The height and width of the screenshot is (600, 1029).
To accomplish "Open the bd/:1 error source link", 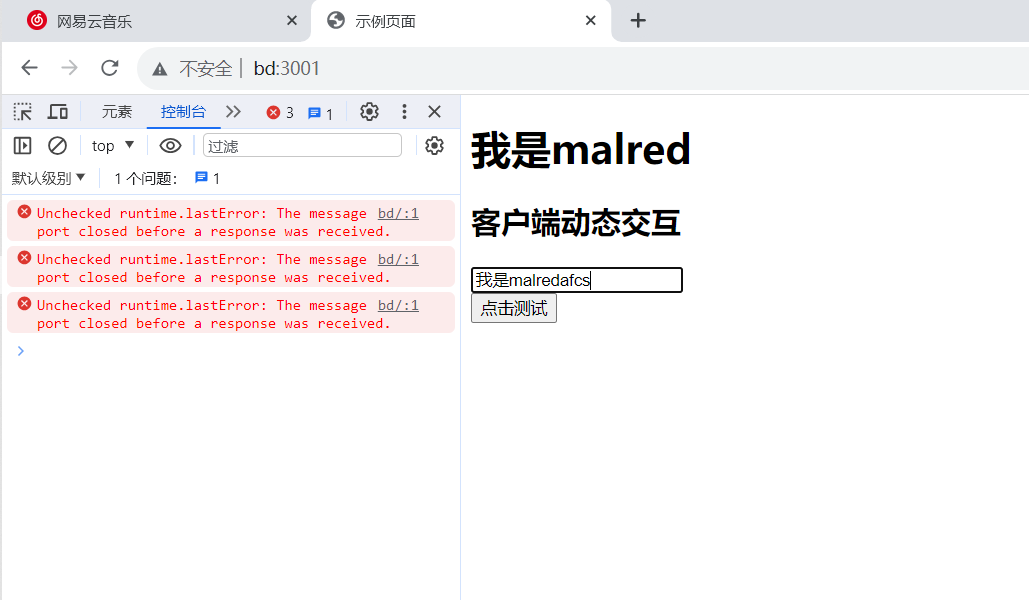I will point(398,212).
